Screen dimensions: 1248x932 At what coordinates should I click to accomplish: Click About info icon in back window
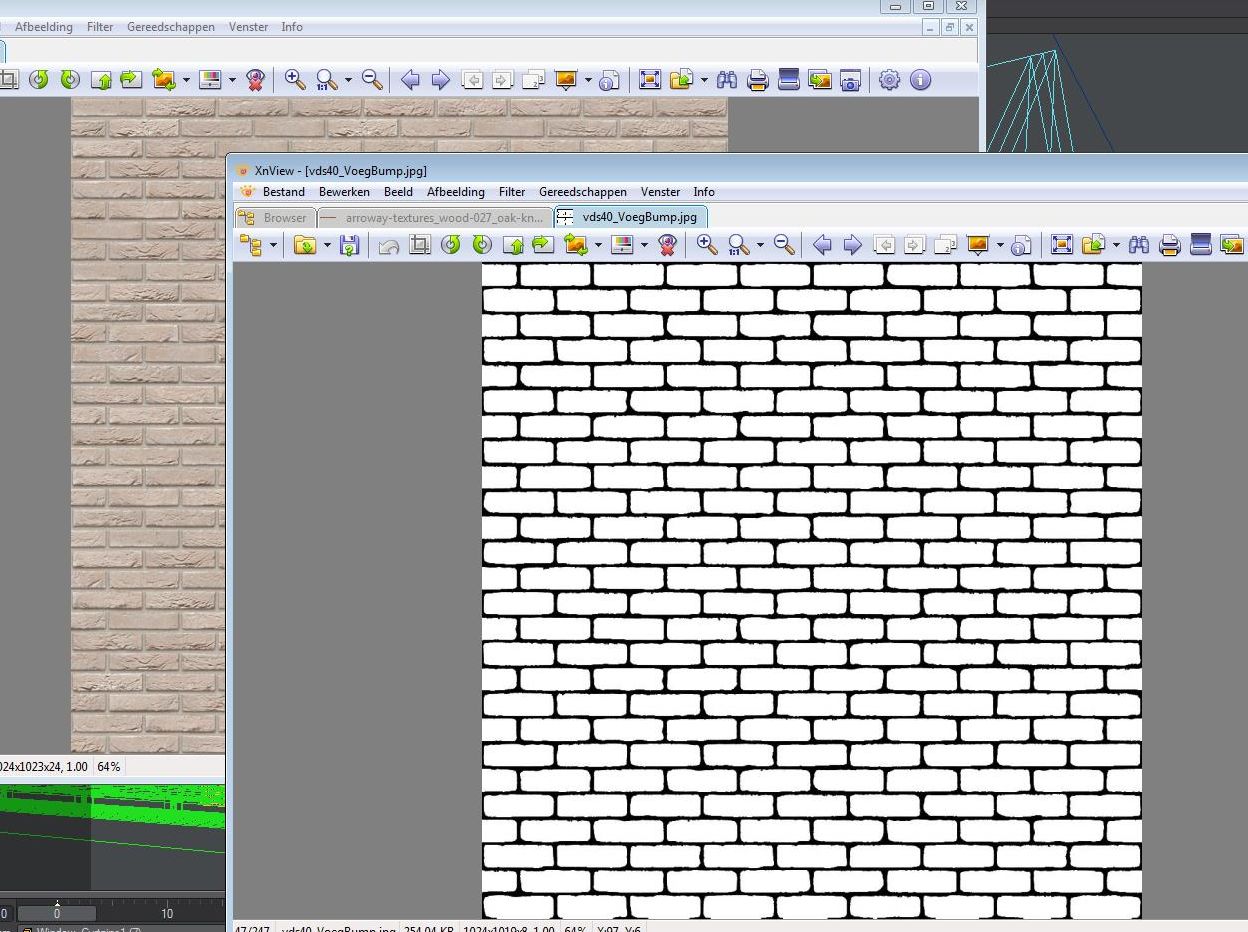pyautogui.click(x=920, y=80)
